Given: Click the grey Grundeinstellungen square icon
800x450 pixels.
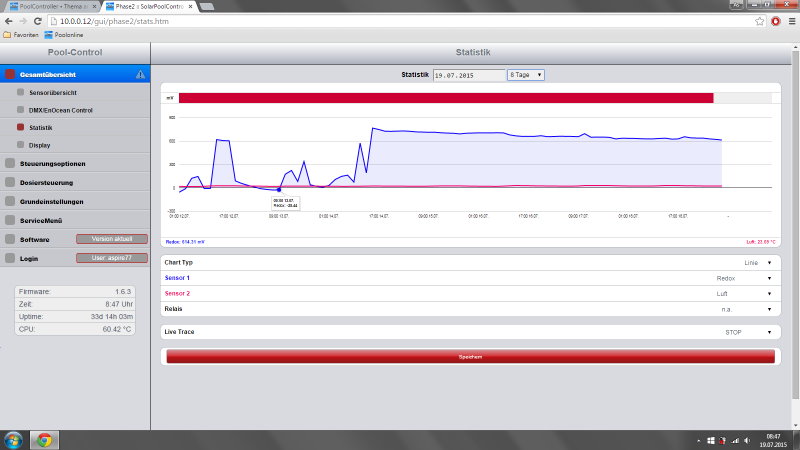Looking at the screenshot, I should tap(10, 201).
